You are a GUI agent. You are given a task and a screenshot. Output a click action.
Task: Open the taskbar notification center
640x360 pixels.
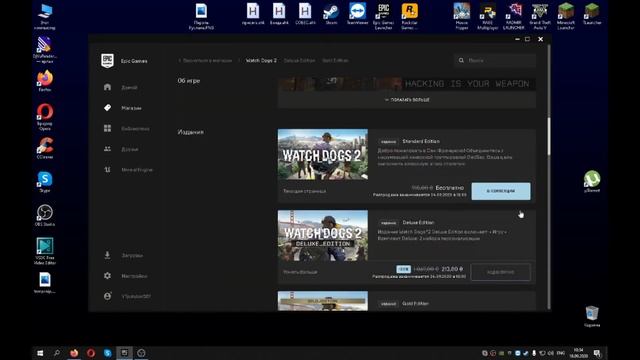(x=597, y=353)
